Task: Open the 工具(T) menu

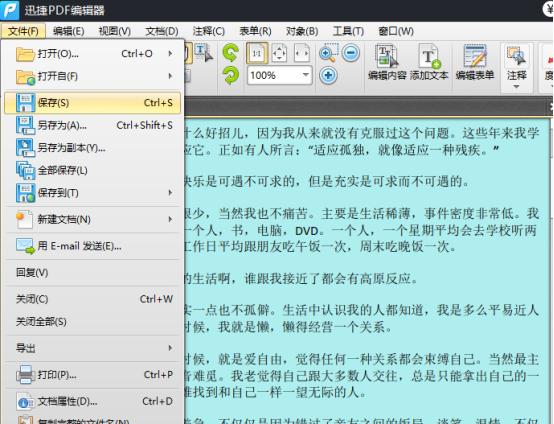Action: point(348,31)
